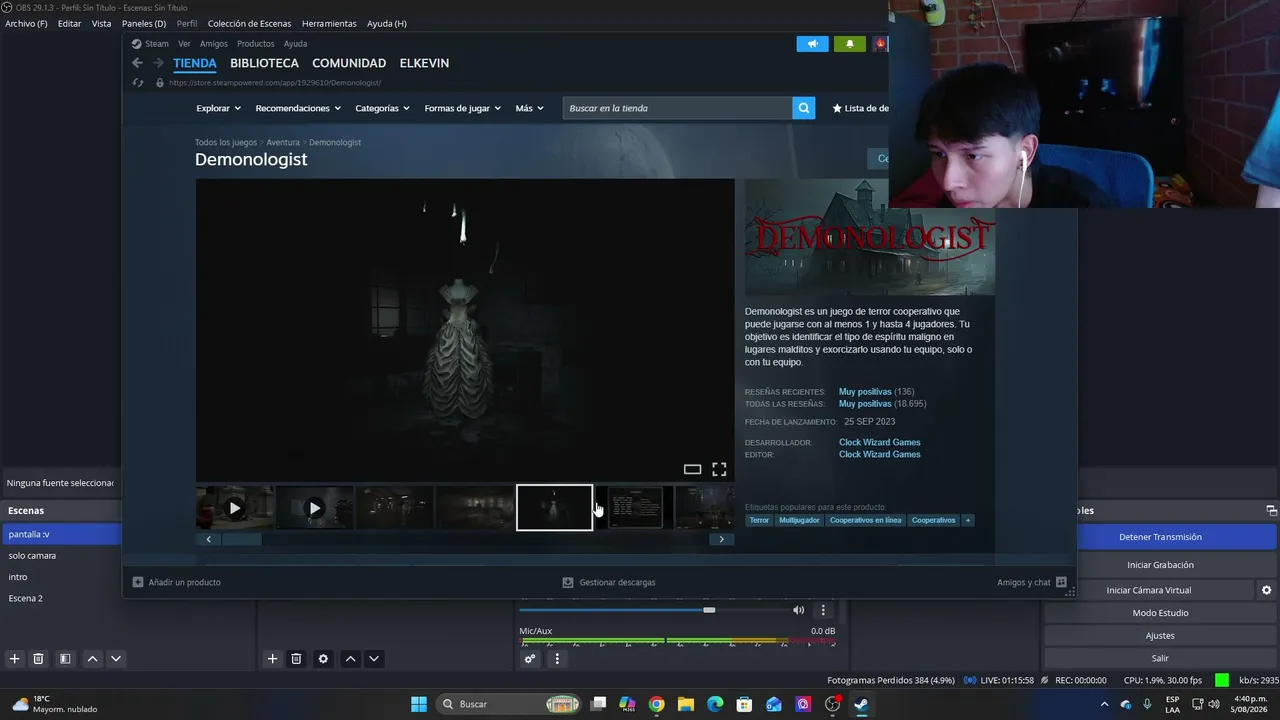Open Steam notifications bell

point(850,44)
